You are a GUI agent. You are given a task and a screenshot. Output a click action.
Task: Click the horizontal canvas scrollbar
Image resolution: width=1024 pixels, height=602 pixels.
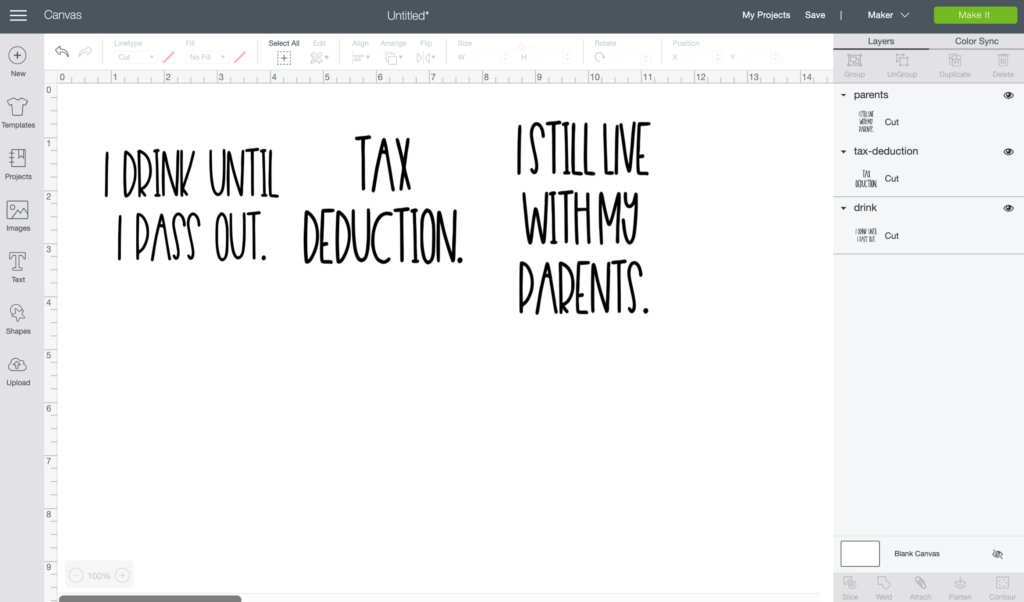(150, 598)
